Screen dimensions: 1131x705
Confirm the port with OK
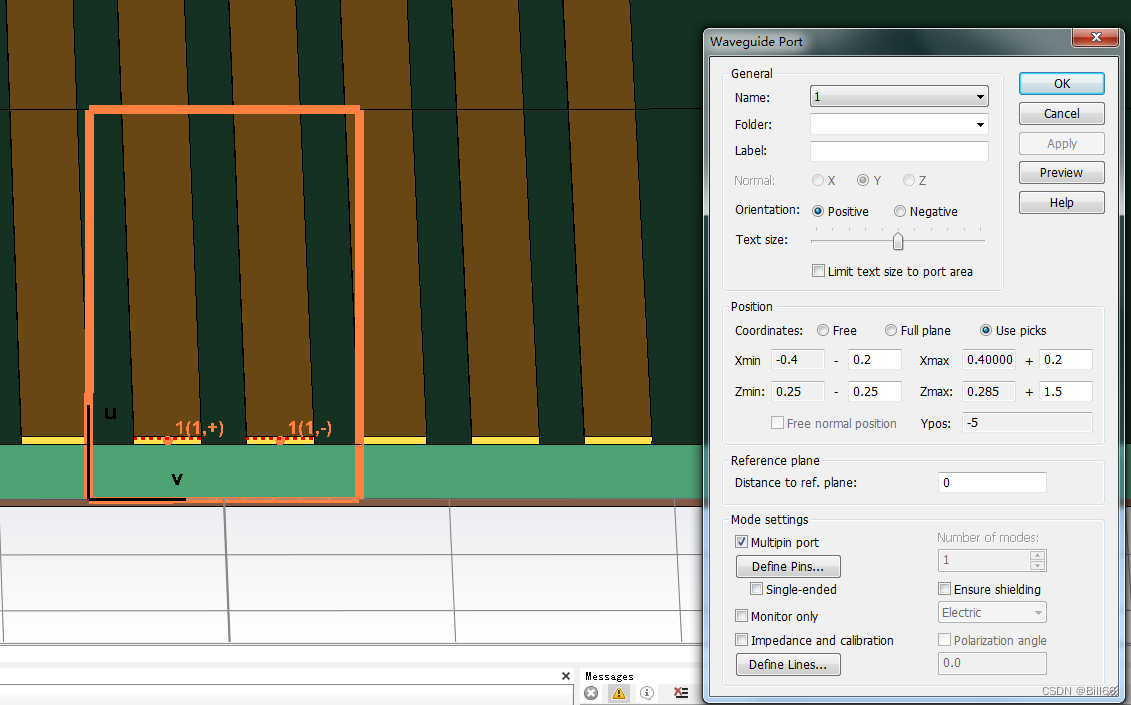(1062, 84)
